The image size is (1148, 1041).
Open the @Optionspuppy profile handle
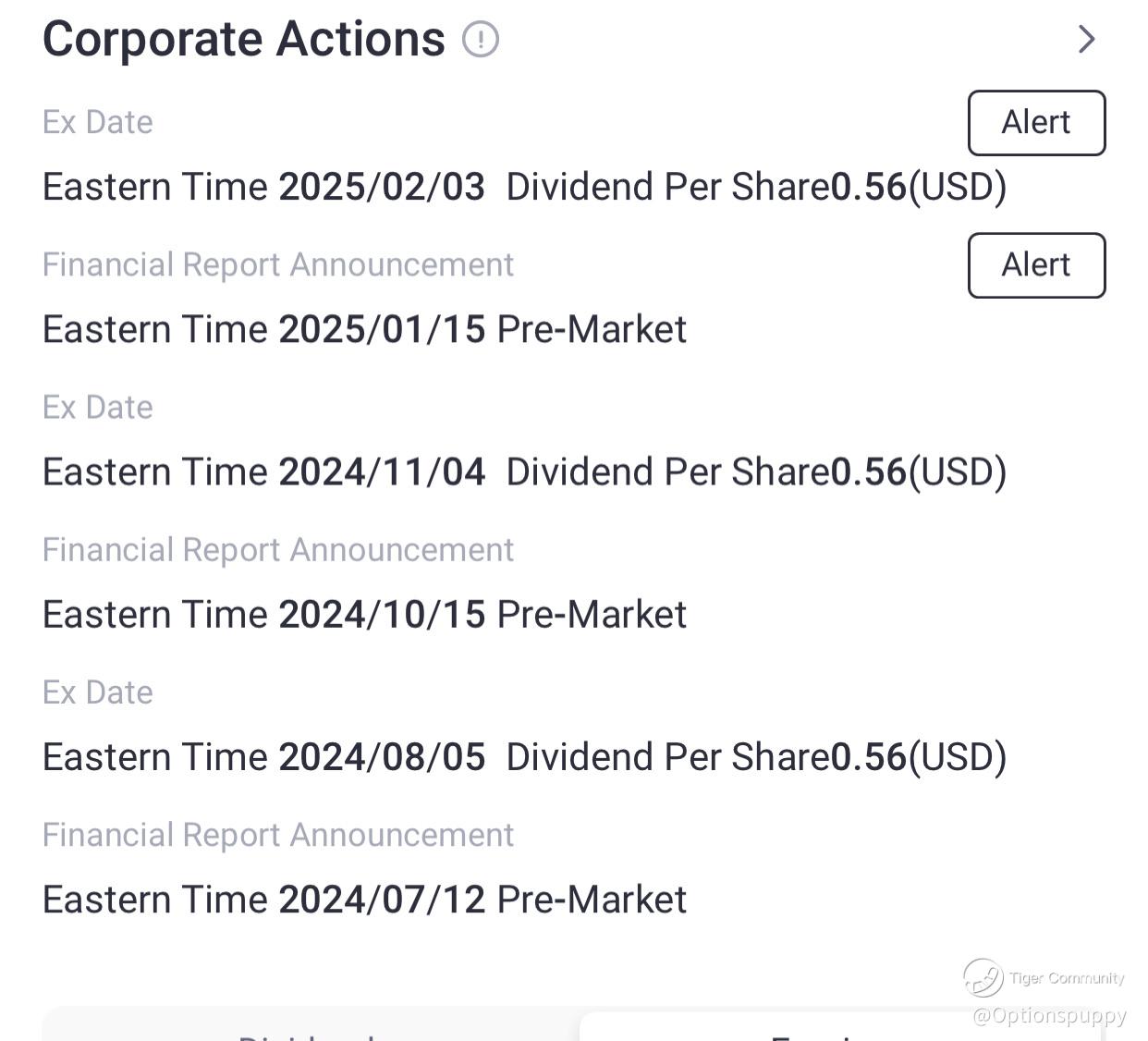pos(1049,1016)
